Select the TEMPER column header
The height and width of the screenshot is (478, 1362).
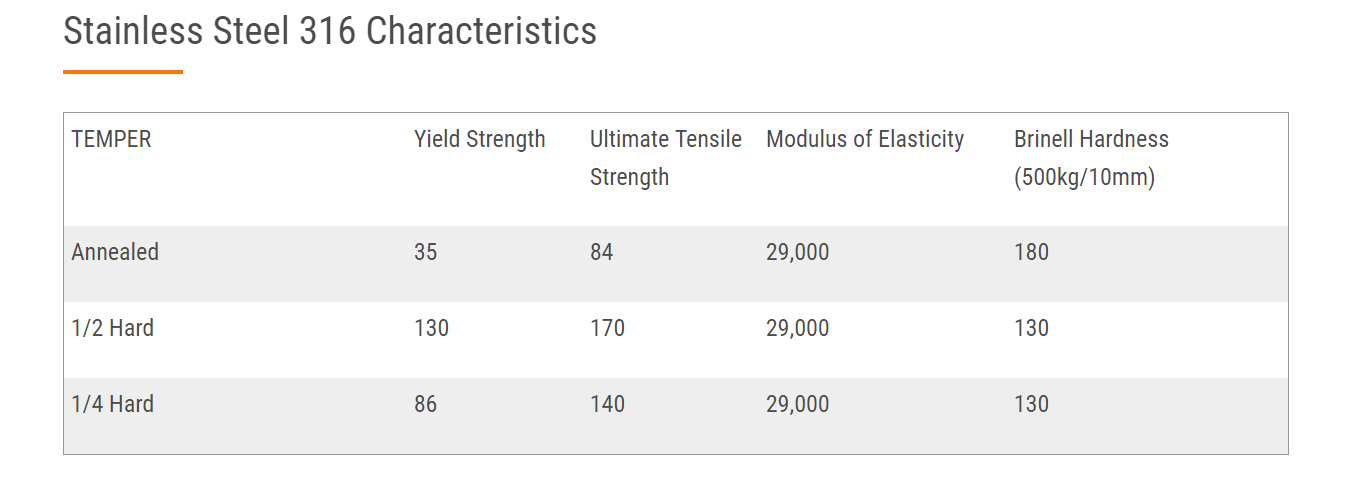[112, 140]
